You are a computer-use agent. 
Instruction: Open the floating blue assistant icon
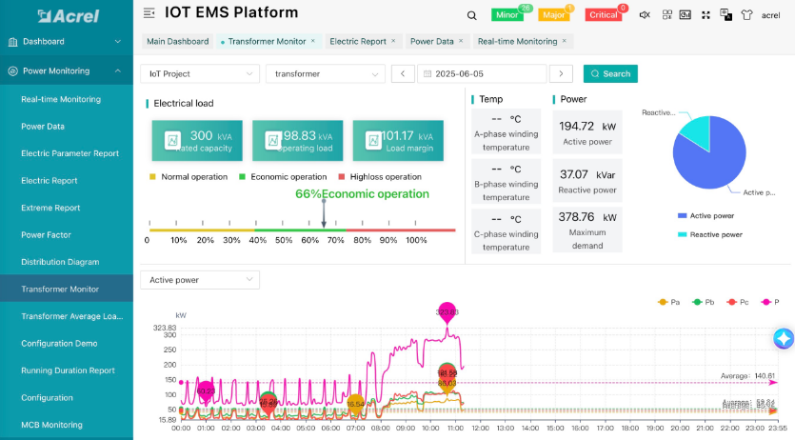point(783,339)
